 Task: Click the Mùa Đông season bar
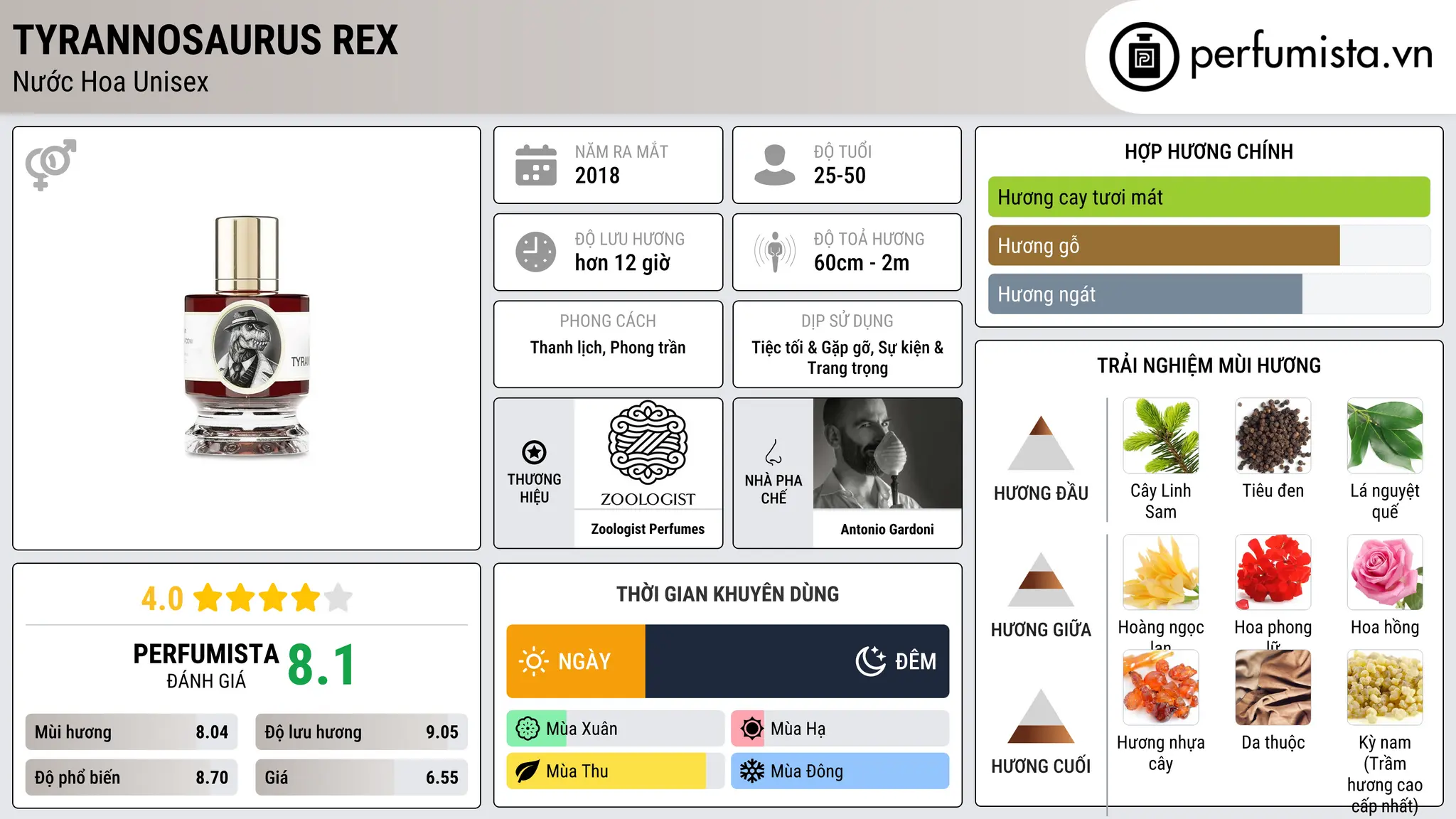pos(840,771)
